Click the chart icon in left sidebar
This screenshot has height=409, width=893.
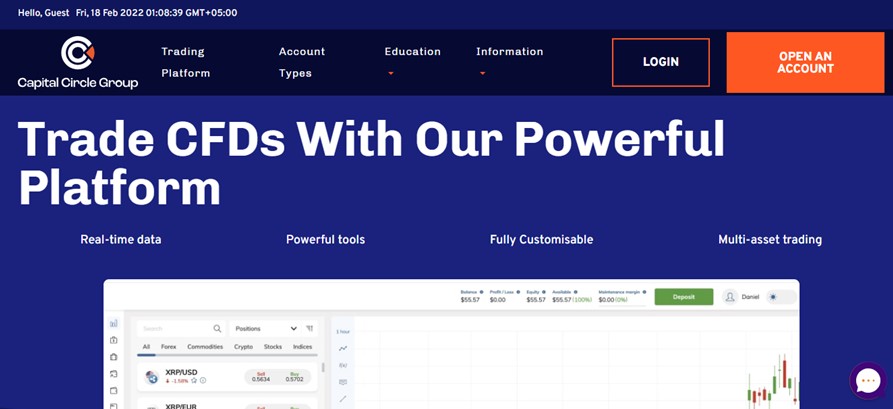pyautogui.click(x=114, y=323)
